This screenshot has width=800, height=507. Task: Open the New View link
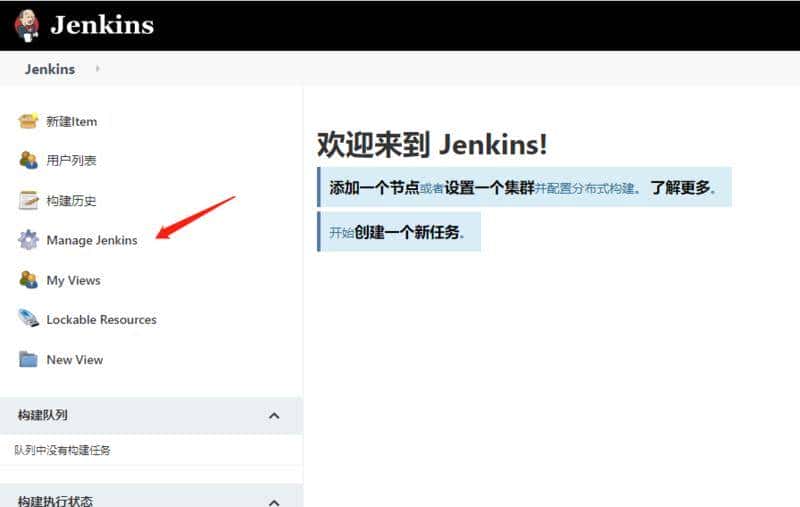point(74,360)
